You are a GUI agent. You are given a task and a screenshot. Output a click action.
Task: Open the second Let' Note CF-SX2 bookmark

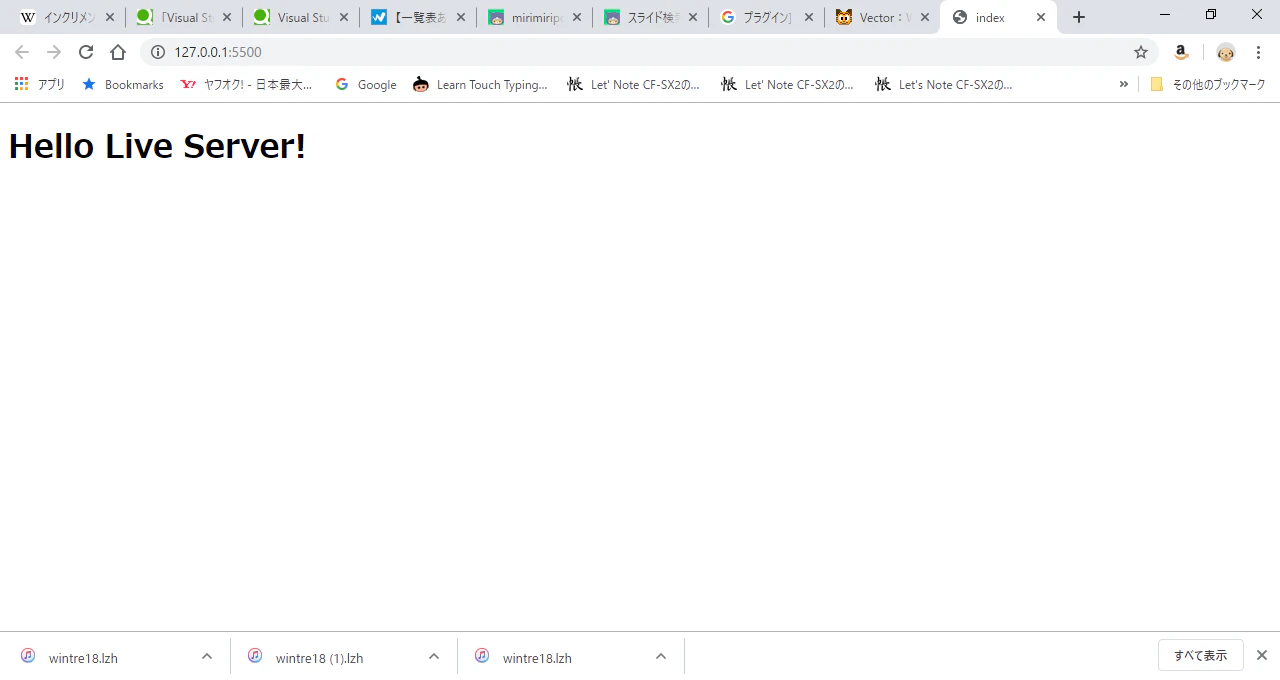(x=787, y=85)
